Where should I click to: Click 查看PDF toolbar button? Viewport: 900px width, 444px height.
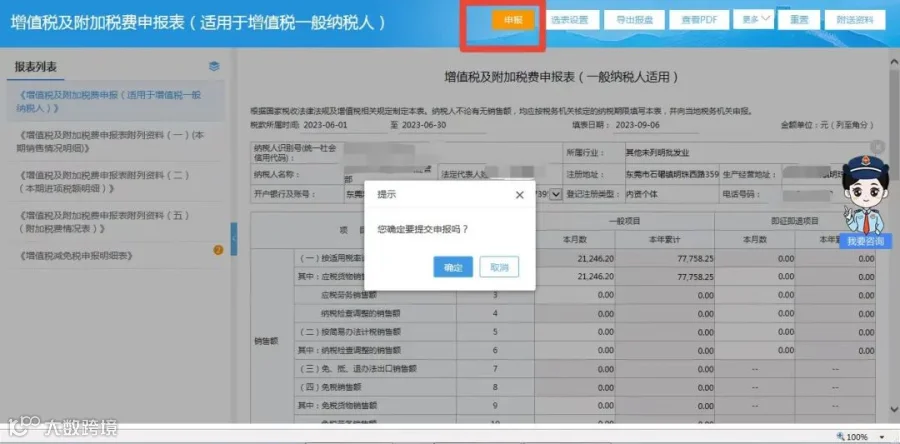point(699,20)
